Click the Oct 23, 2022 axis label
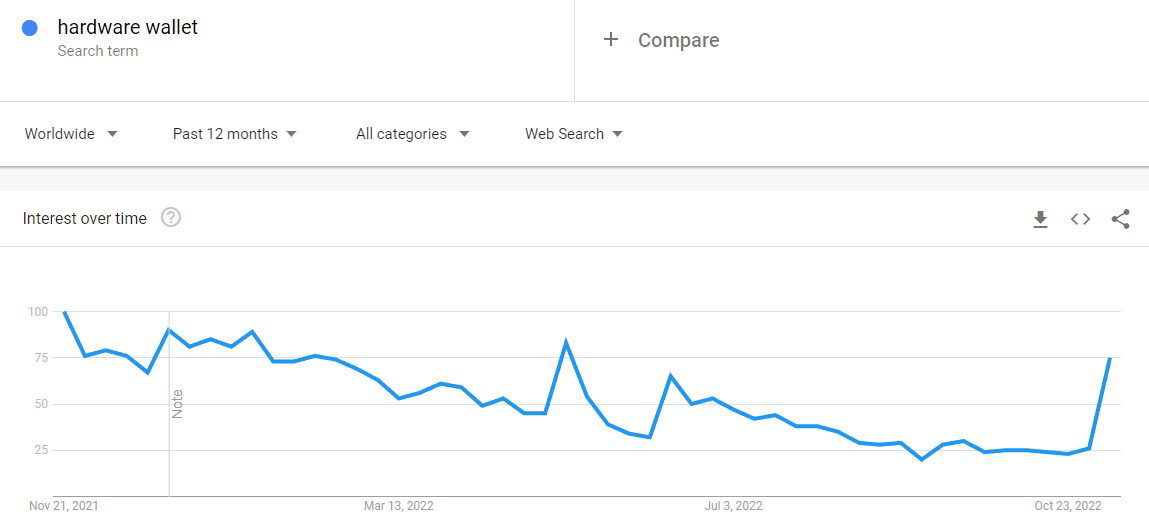Viewport: 1149px width, 529px height. [1068, 506]
